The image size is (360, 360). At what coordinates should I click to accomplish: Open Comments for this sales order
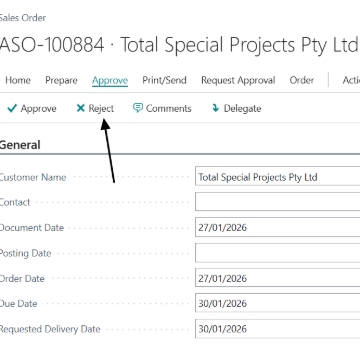[x=169, y=108]
